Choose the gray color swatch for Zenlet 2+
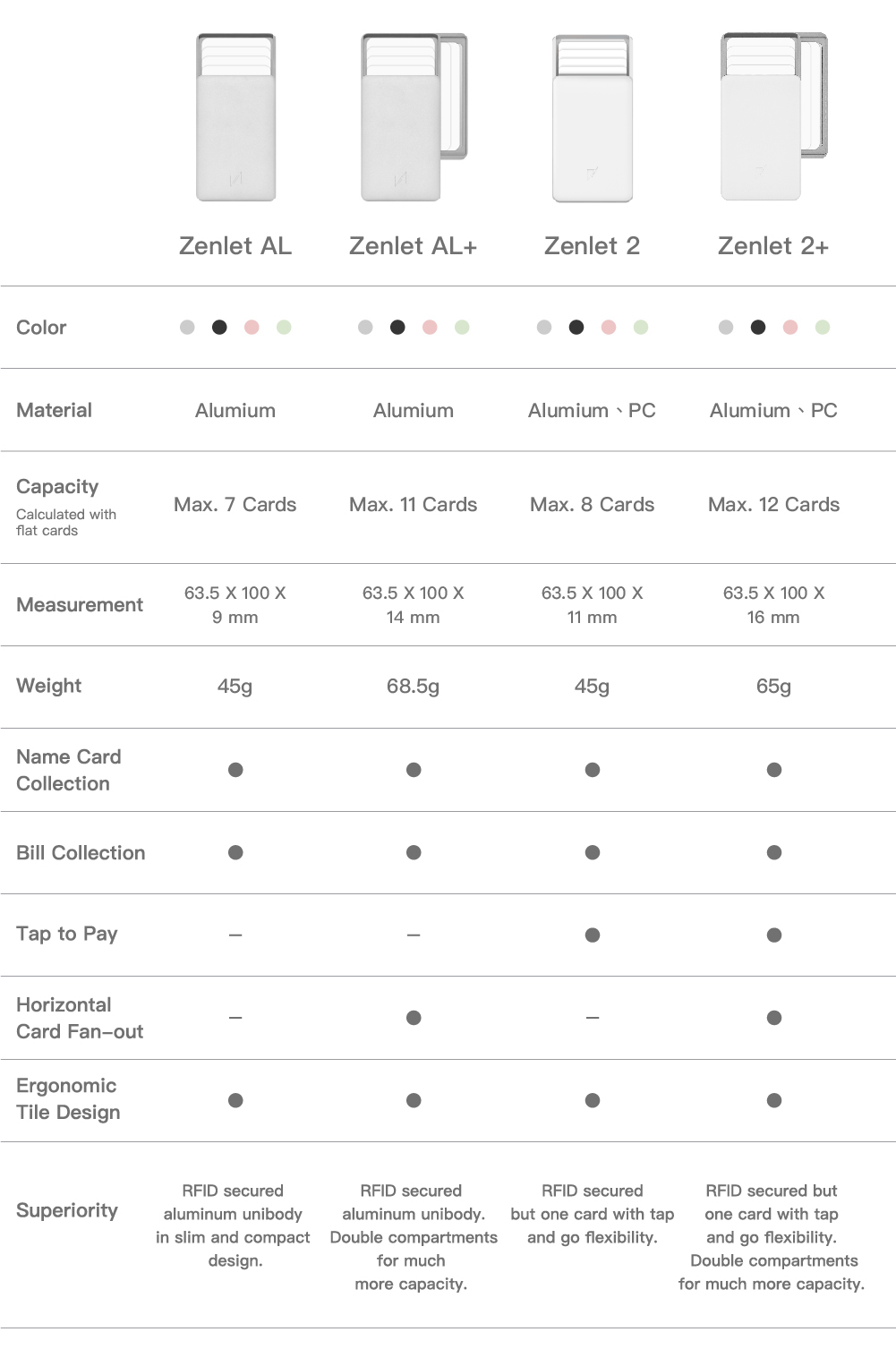896x1349 pixels. click(726, 327)
